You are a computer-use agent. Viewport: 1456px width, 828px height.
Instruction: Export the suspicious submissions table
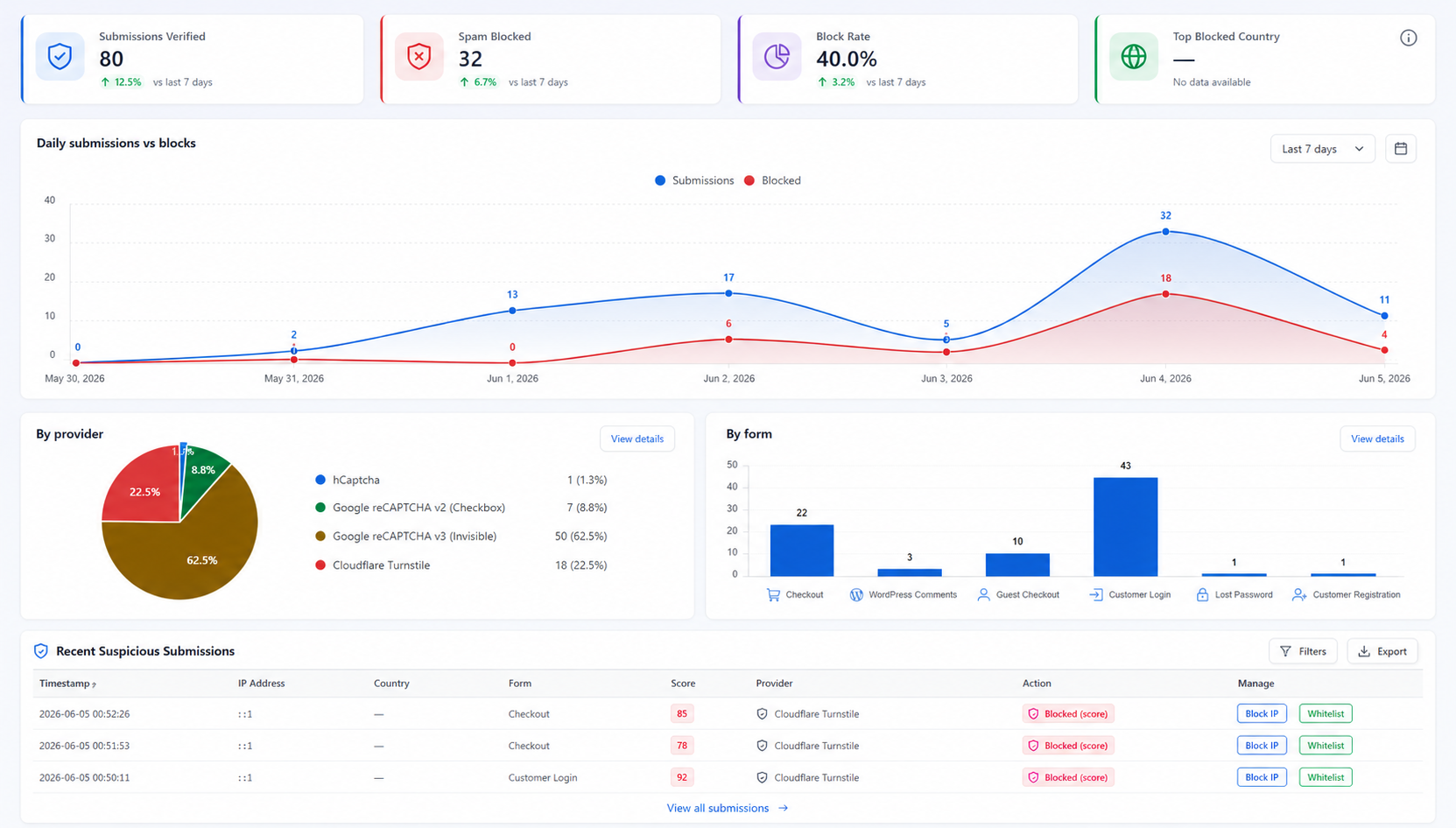pos(1382,651)
